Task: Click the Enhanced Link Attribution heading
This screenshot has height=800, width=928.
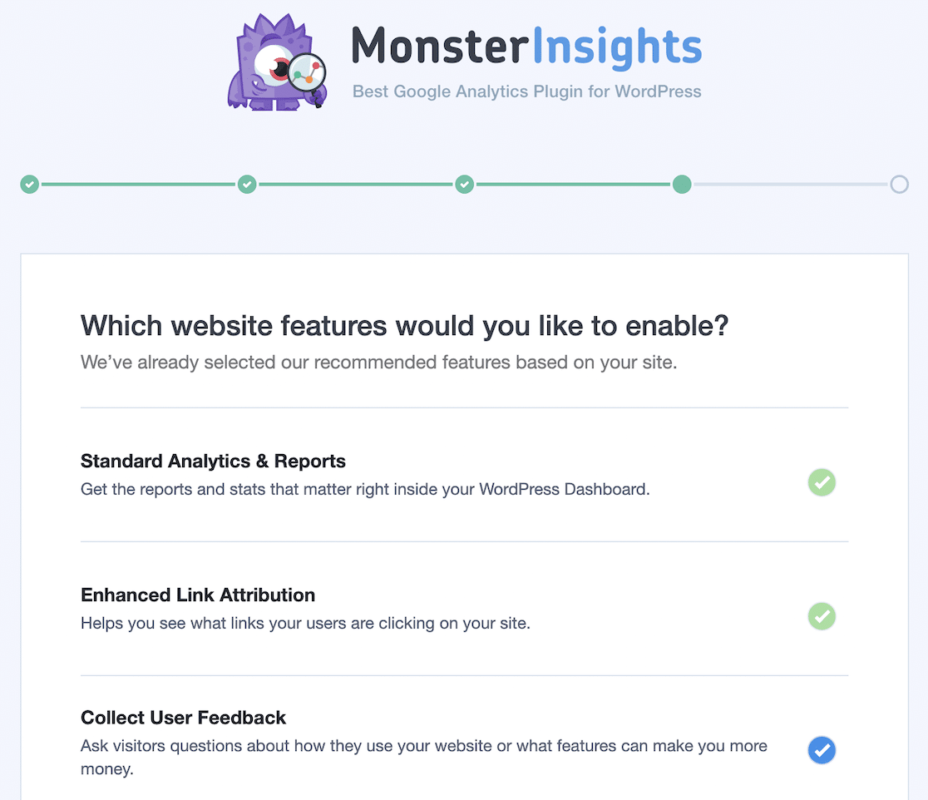Action: tap(198, 595)
